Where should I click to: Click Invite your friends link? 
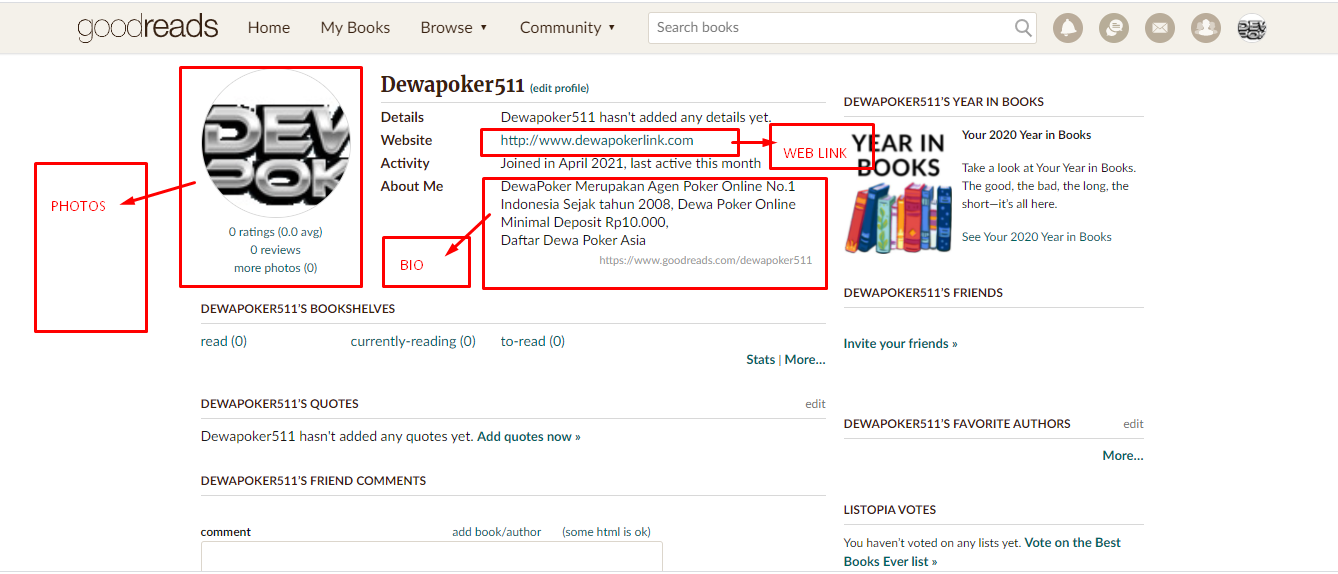[x=900, y=343]
